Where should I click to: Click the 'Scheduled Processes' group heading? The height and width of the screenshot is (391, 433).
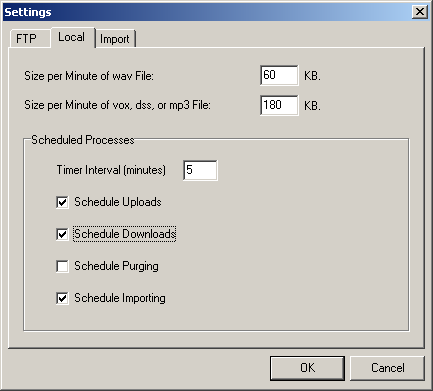(x=83, y=140)
